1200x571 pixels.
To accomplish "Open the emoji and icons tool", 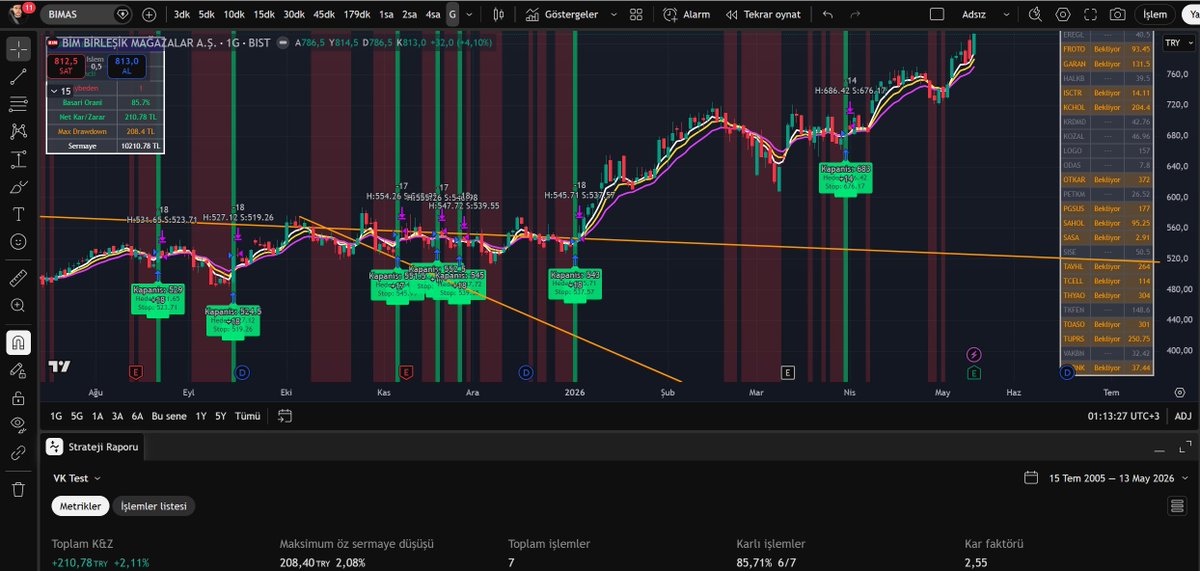I will 18,241.
